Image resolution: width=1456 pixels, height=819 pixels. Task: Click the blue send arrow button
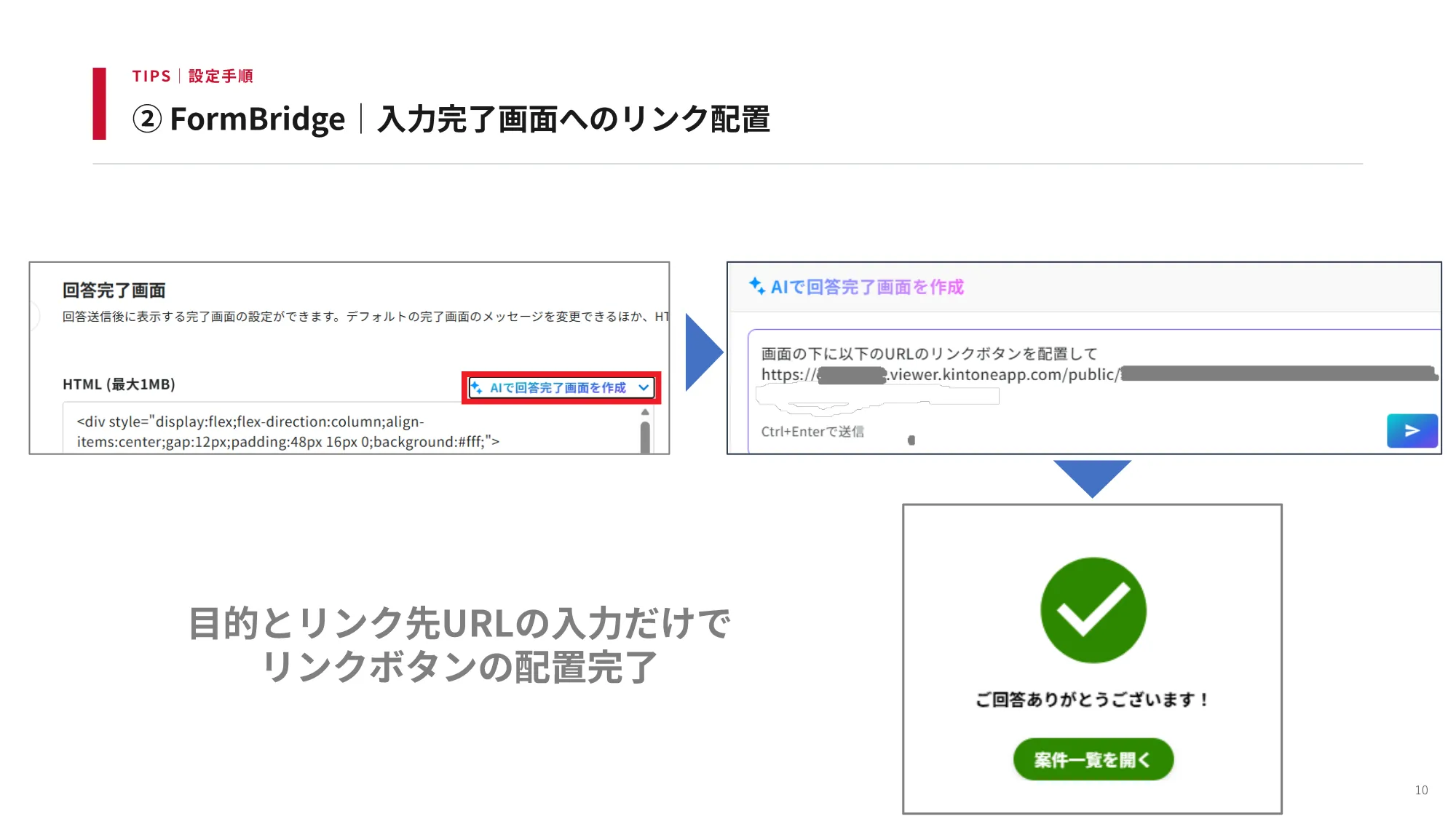1412,431
